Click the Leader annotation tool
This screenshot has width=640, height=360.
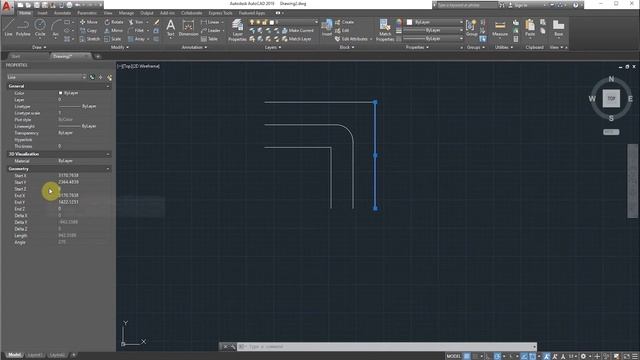coord(211,31)
